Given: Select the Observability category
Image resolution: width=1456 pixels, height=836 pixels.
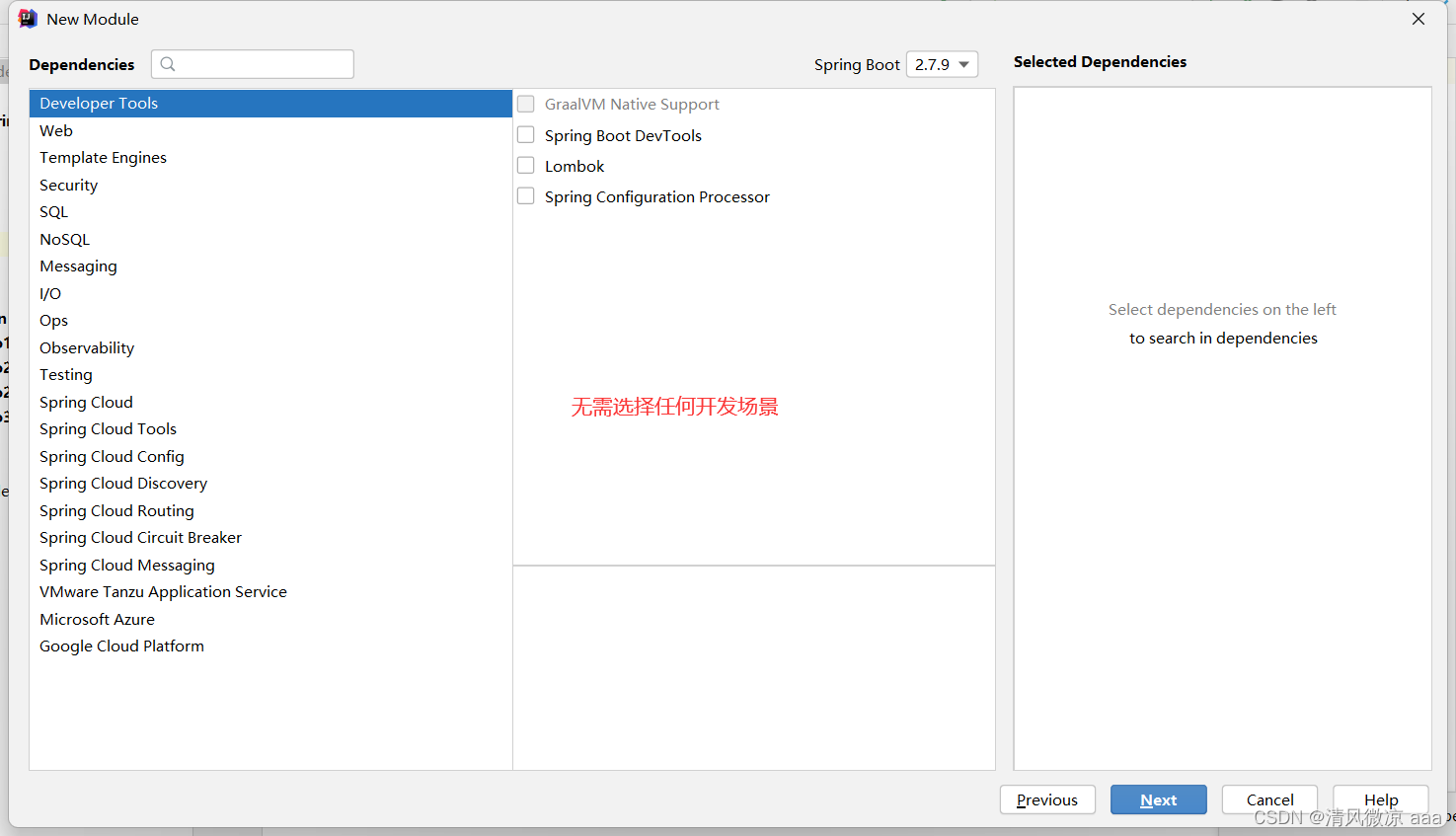Looking at the screenshot, I should [x=270, y=347].
